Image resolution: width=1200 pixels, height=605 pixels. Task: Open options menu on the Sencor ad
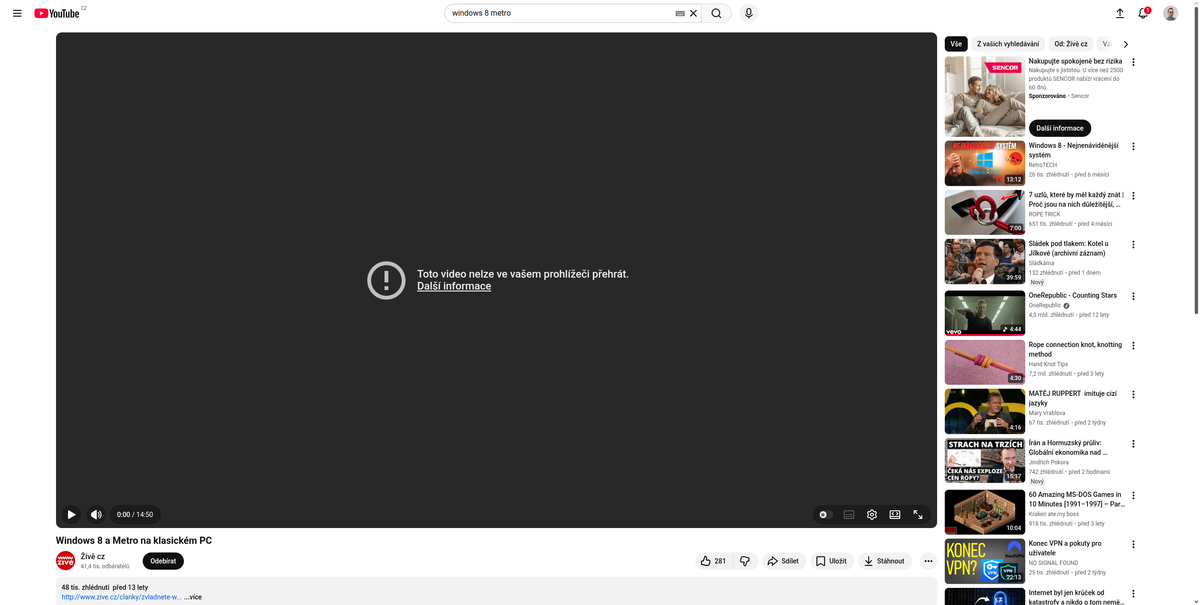pyautogui.click(x=1133, y=61)
